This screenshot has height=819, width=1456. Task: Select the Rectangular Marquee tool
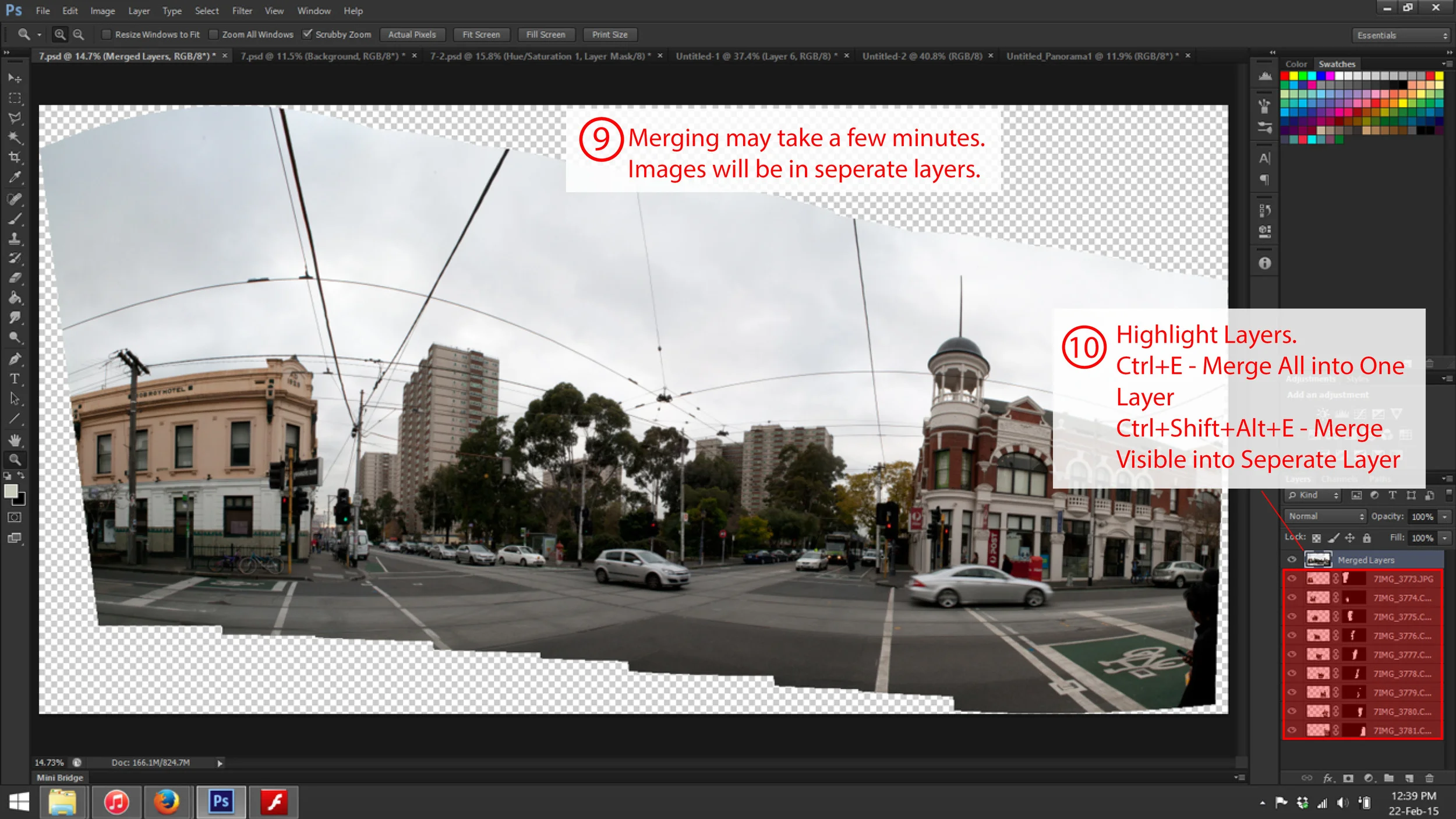click(x=15, y=98)
